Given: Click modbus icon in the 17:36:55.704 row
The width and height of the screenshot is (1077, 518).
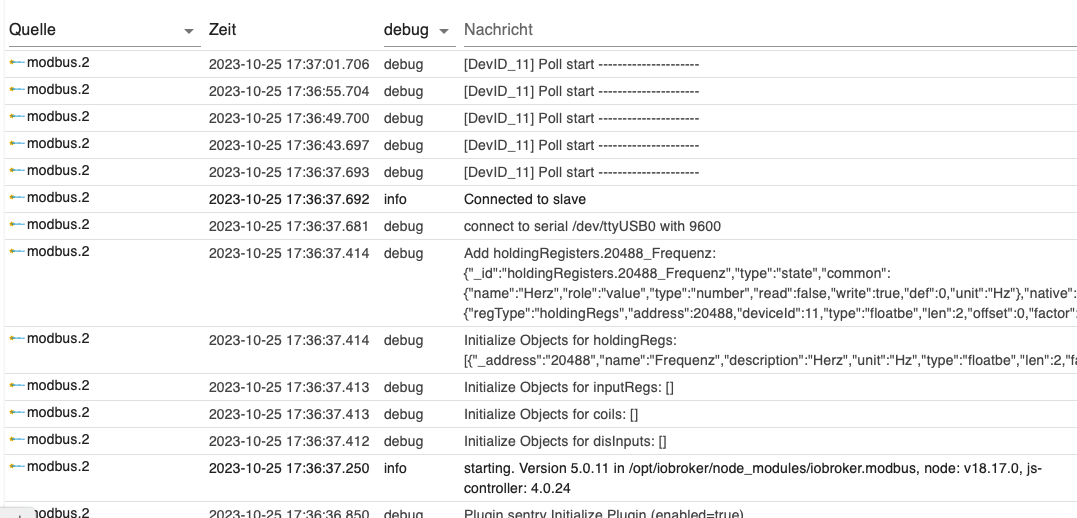Looking at the screenshot, I should click(x=17, y=90).
